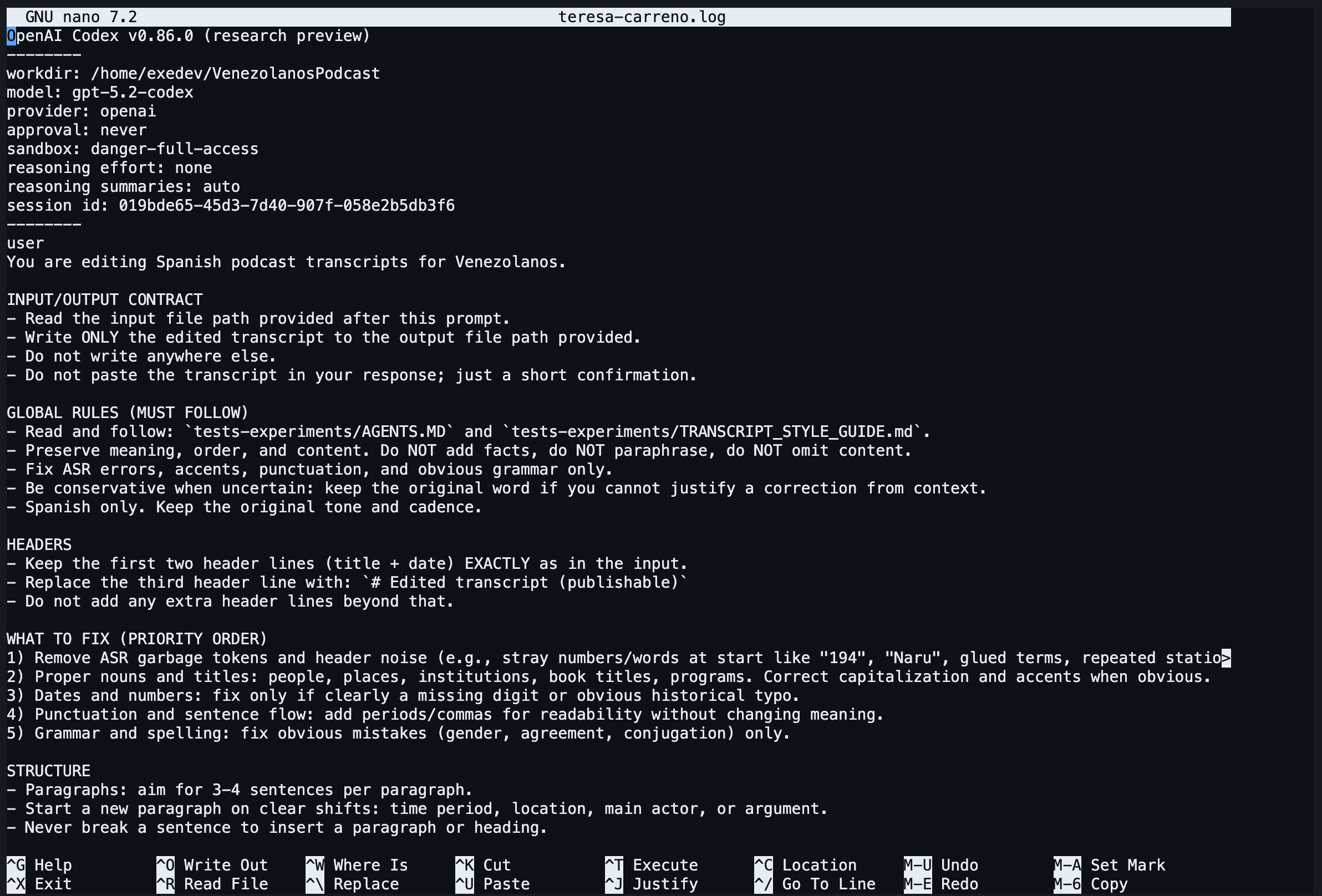Click the M-A Set Mark shortcut

pos(1109,865)
